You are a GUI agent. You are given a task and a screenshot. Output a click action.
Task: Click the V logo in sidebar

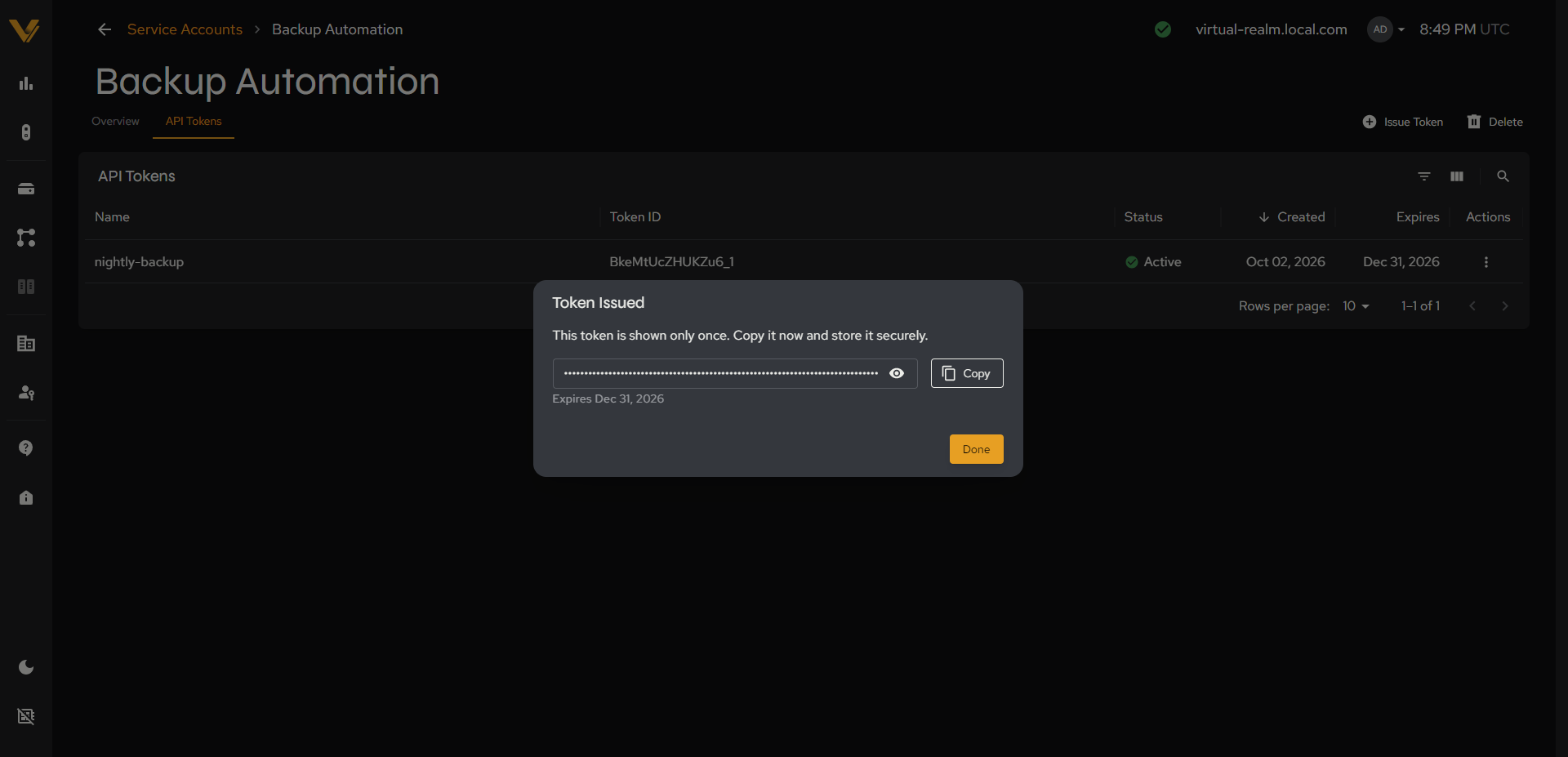(24, 30)
